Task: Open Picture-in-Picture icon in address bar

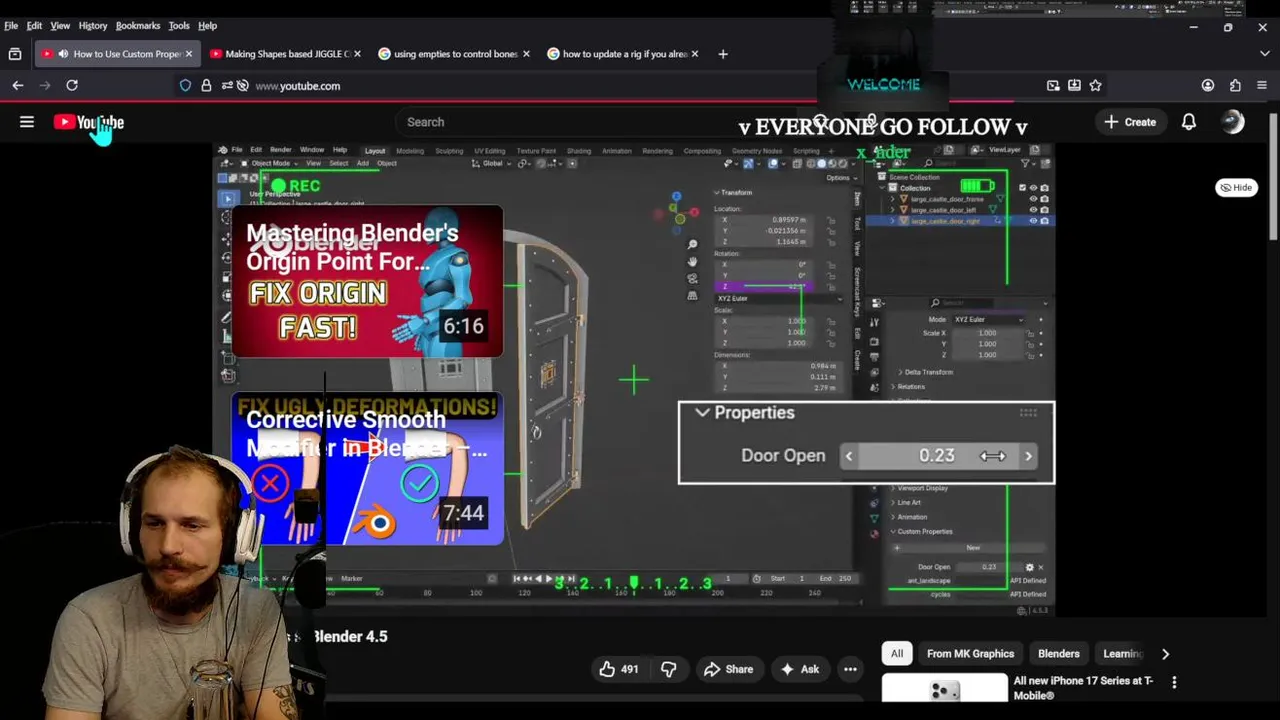Action: [1053, 86]
